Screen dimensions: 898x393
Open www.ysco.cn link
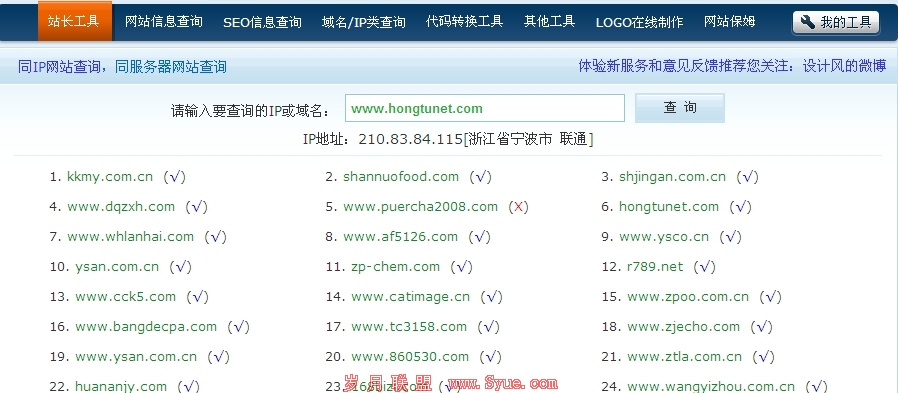664,237
